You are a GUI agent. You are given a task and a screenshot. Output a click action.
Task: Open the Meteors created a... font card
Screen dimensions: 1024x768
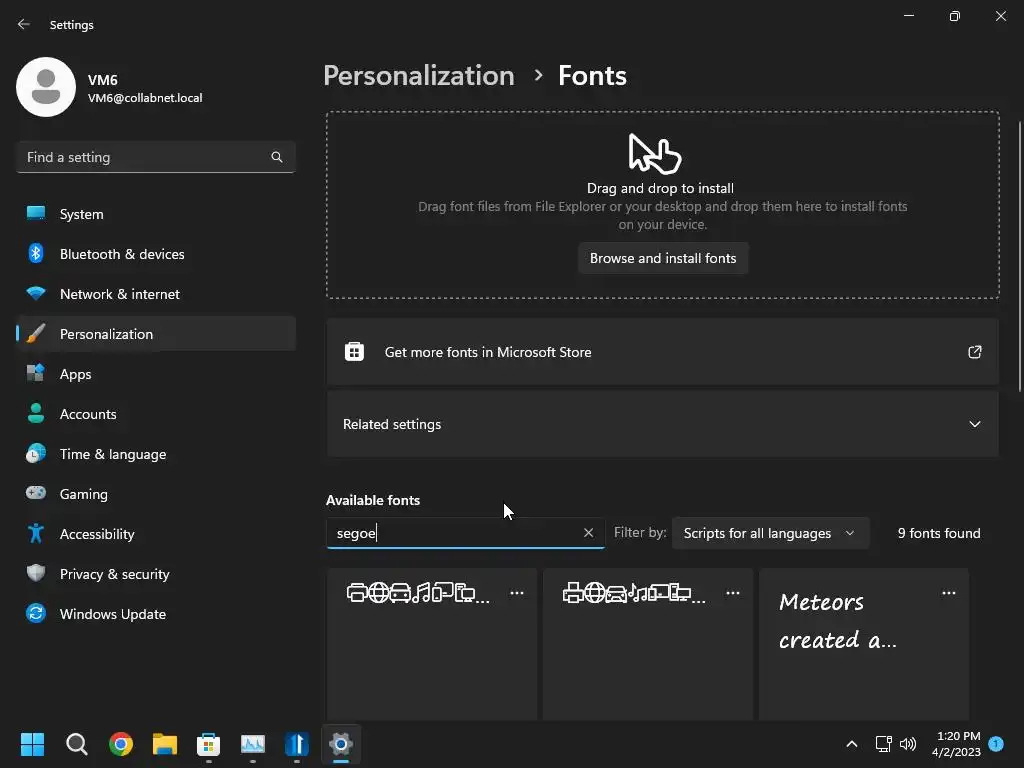(x=863, y=645)
